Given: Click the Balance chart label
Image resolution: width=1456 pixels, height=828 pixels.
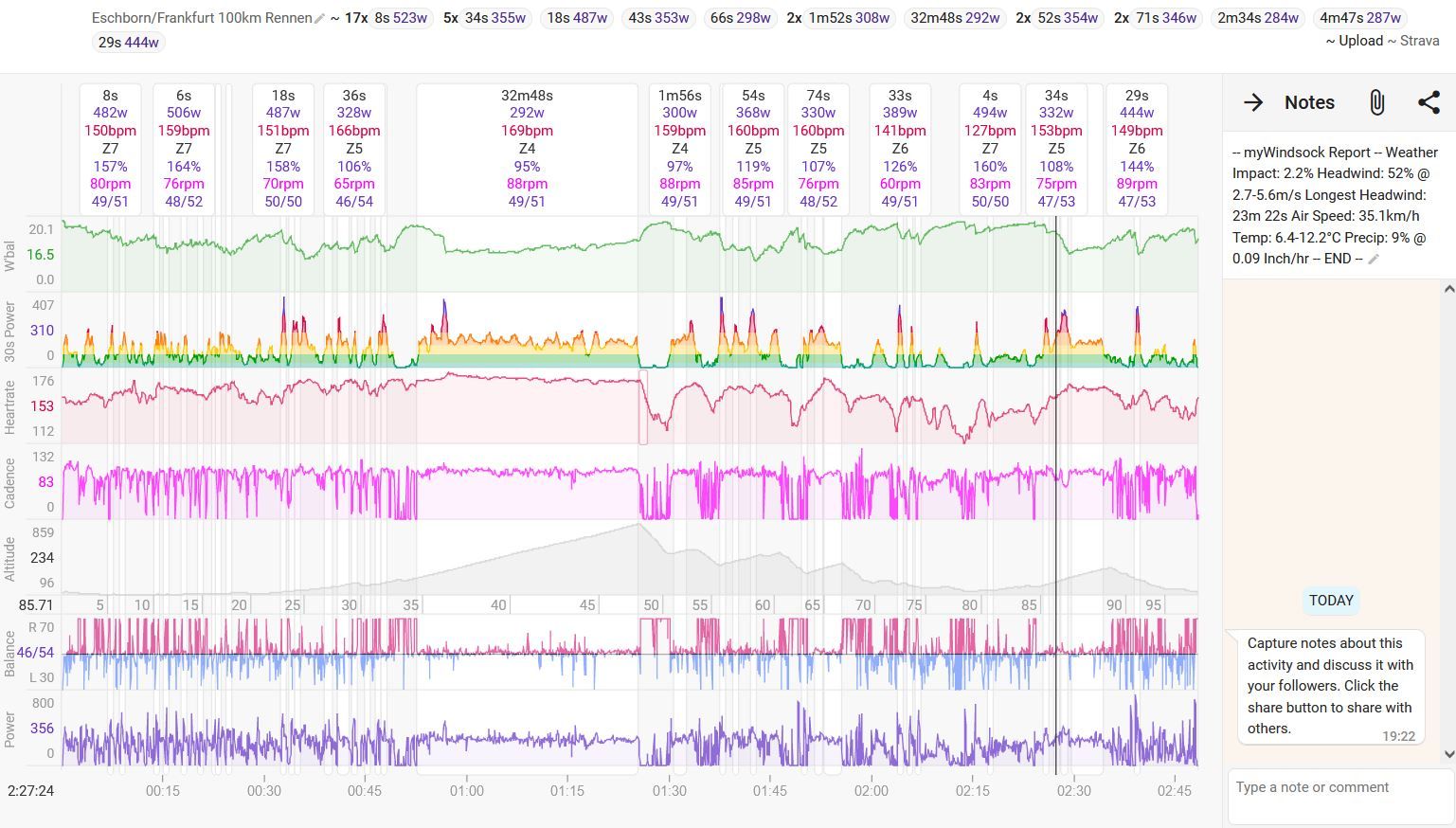Looking at the screenshot, I should pos(9,653).
